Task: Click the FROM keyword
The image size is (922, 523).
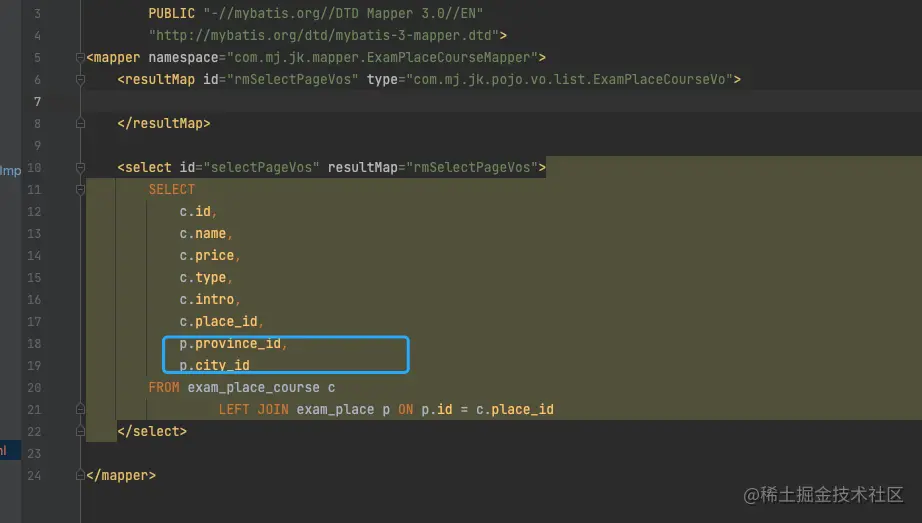Action: pyautogui.click(x=163, y=388)
